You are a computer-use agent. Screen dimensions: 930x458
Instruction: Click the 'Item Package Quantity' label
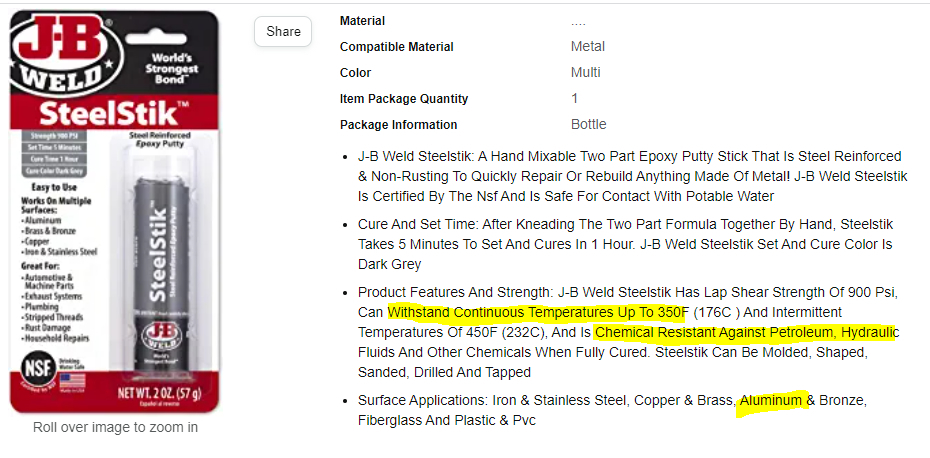(404, 99)
